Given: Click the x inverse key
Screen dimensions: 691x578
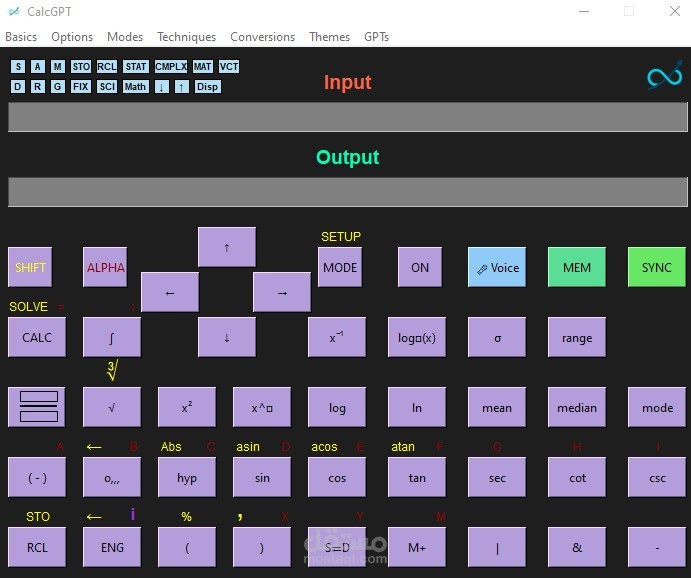Looking at the screenshot, I should (337, 337).
